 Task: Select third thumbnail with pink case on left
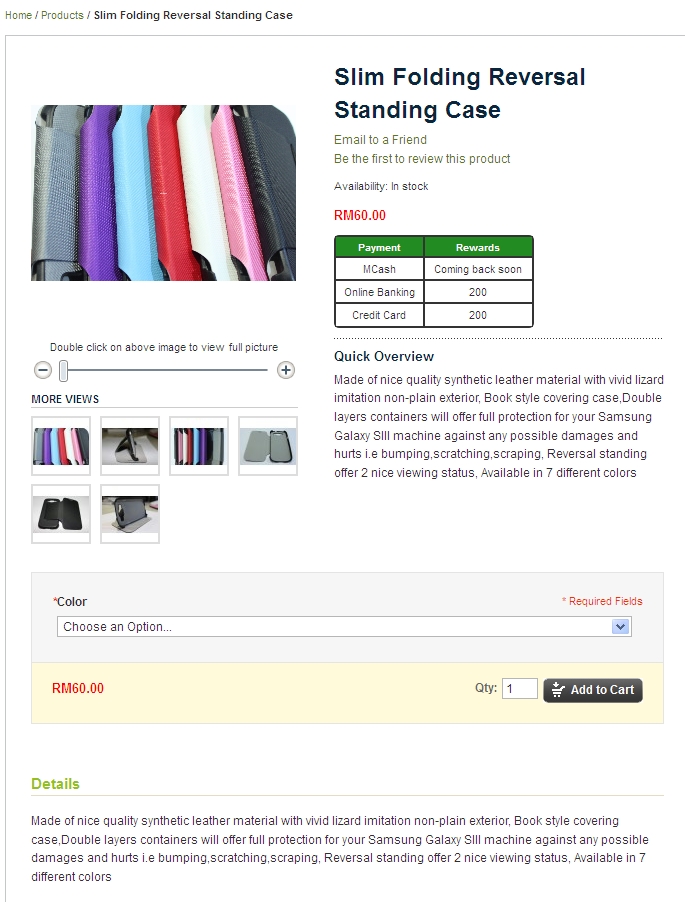(199, 446)
